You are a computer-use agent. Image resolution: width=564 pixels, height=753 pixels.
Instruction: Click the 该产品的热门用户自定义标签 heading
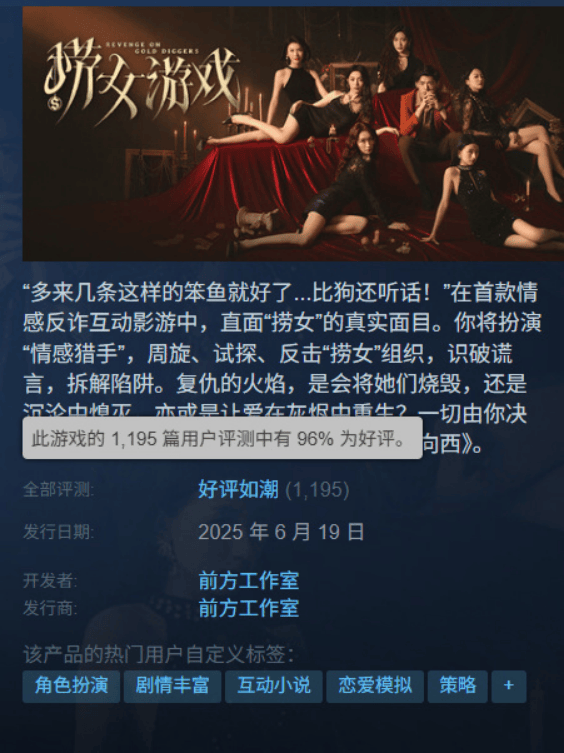(159, 654)
